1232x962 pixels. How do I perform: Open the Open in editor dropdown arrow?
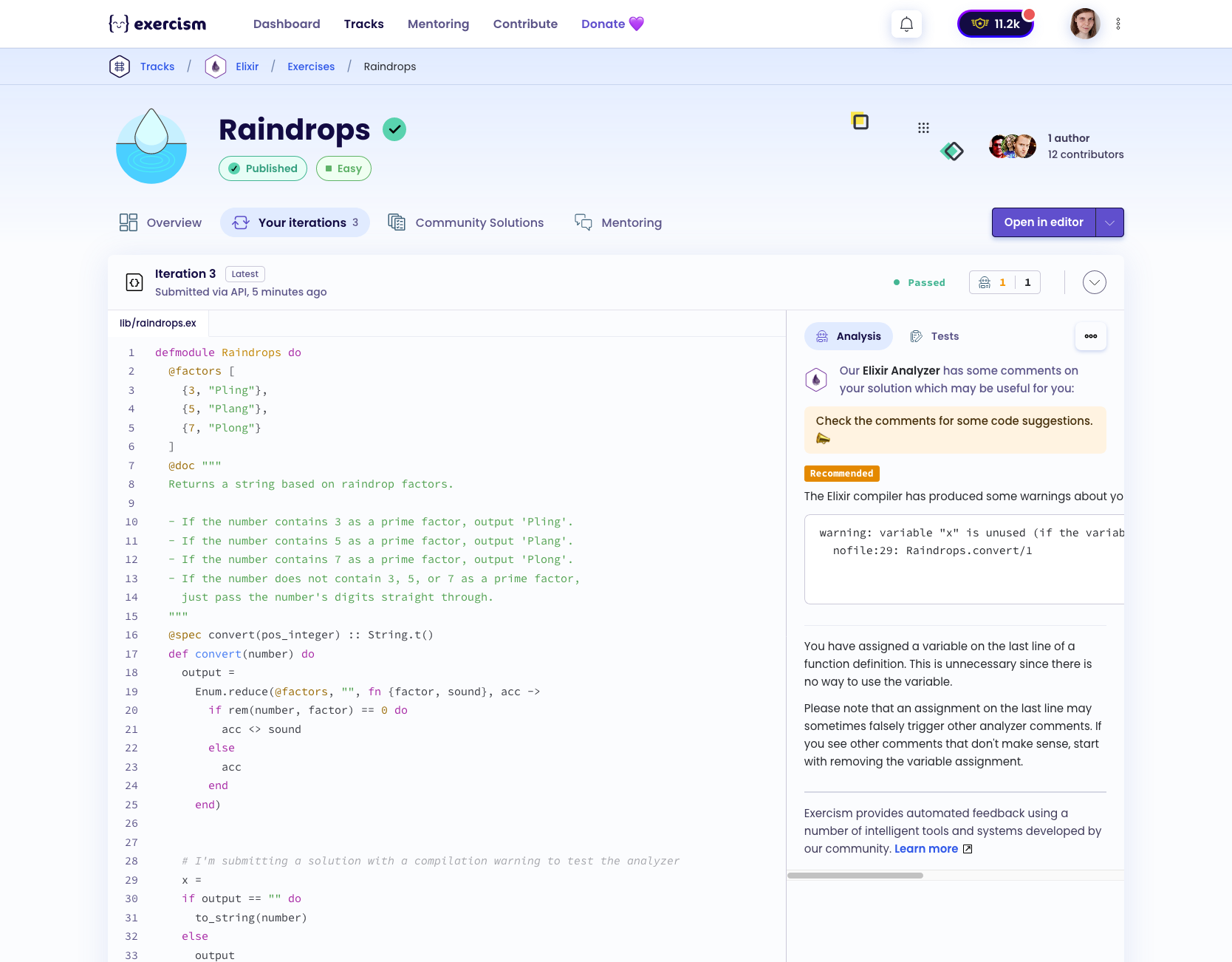tap(1109, 222)
